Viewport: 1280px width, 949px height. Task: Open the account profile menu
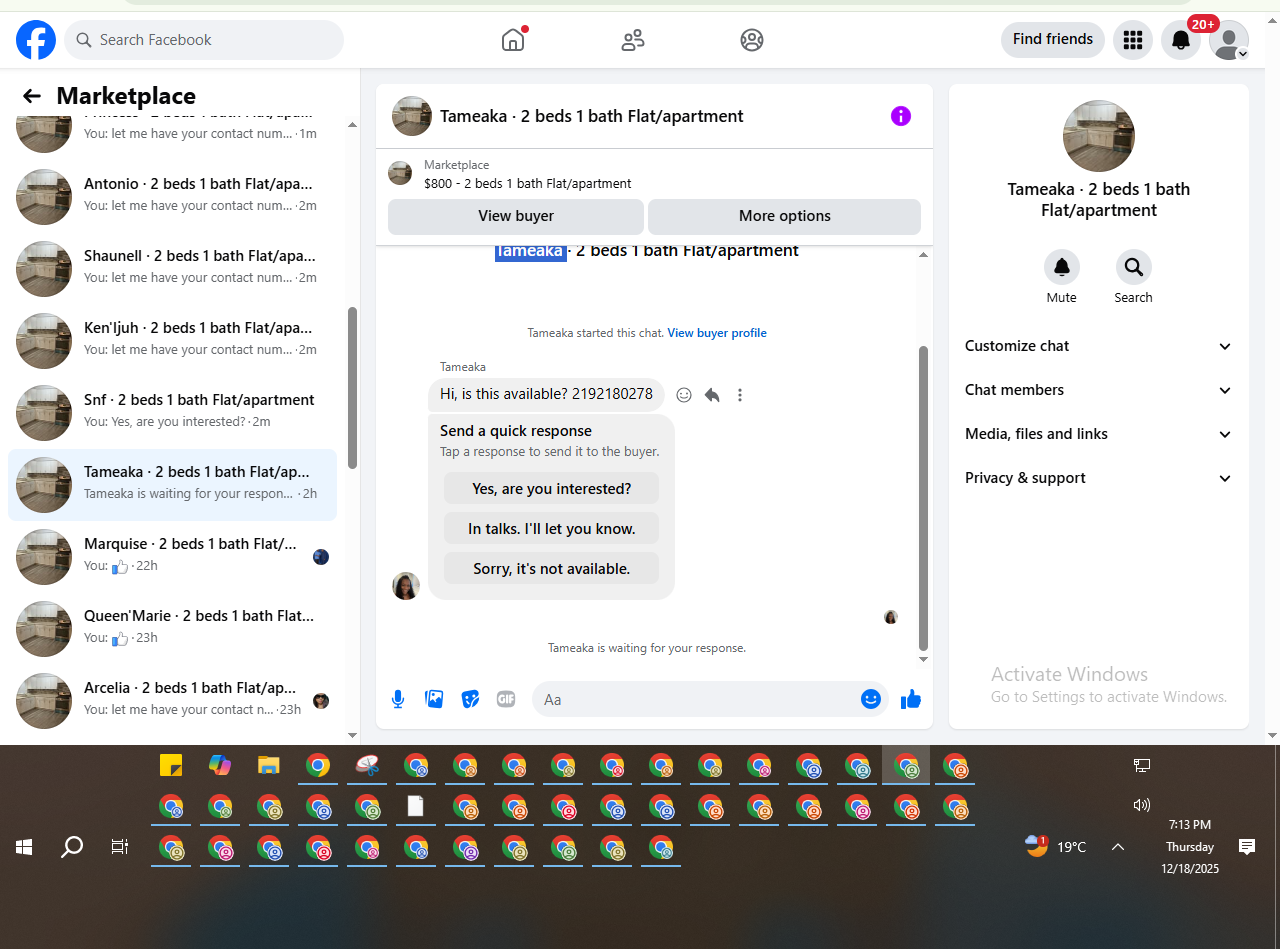(x=1229, y=40)
